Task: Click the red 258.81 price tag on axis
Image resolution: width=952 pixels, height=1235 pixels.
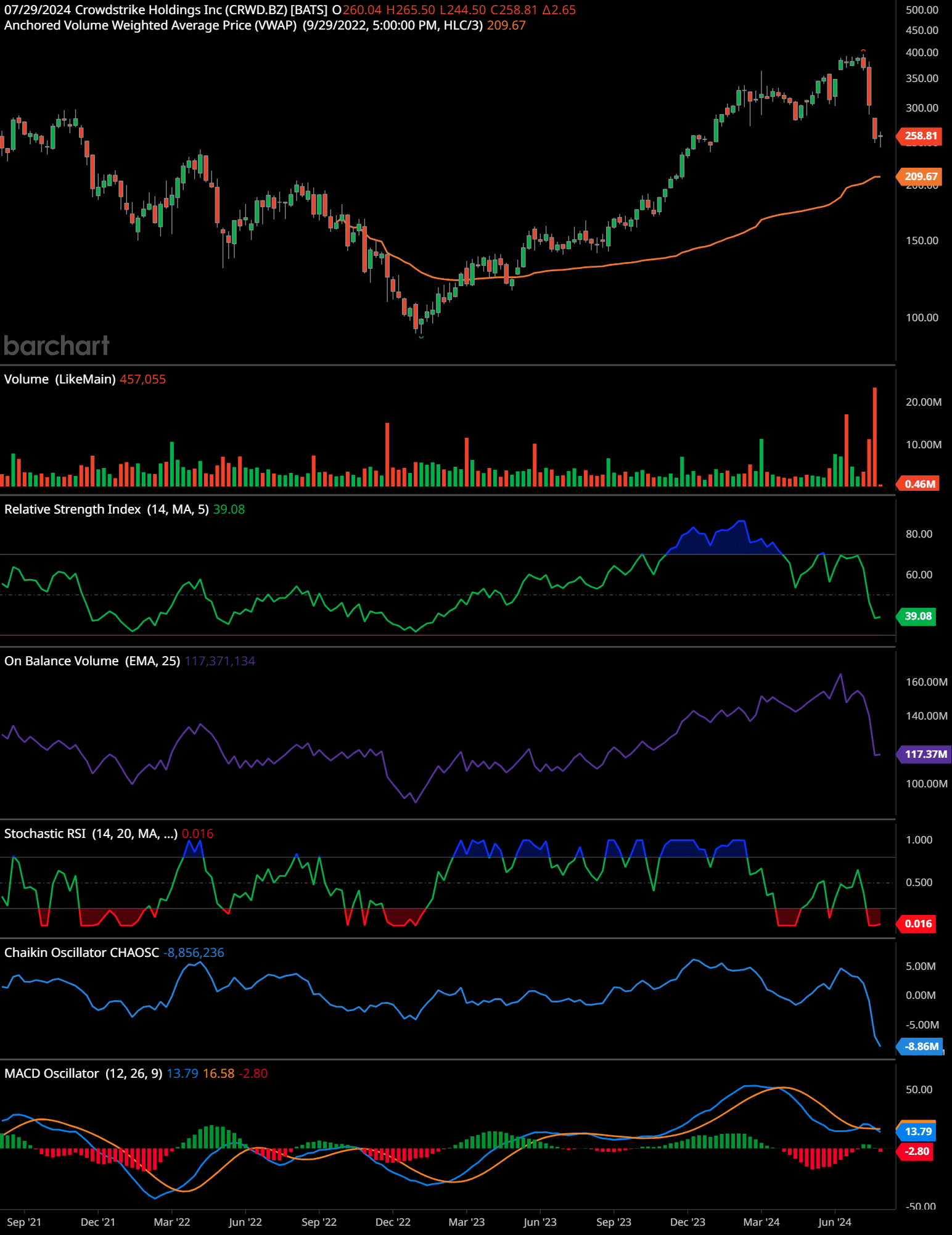Action: (x=920, y=136)
